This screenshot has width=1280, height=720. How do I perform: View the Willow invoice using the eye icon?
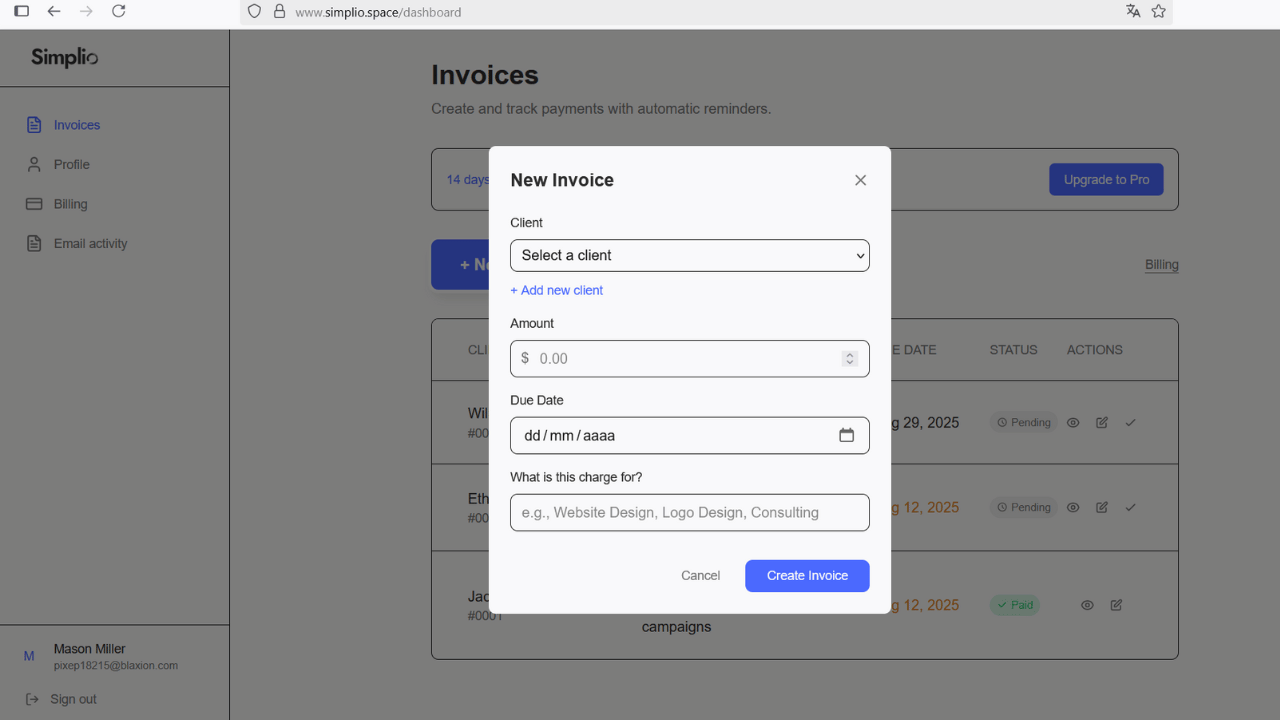(1073, 422)
